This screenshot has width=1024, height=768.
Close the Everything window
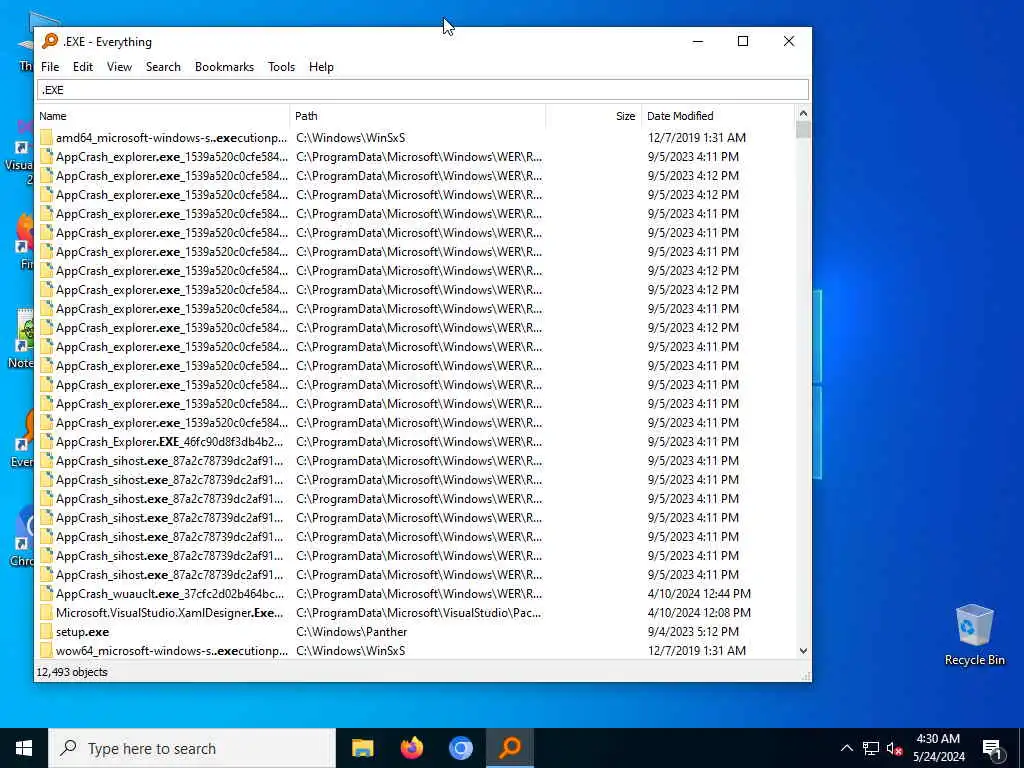(x=788, y=41)
